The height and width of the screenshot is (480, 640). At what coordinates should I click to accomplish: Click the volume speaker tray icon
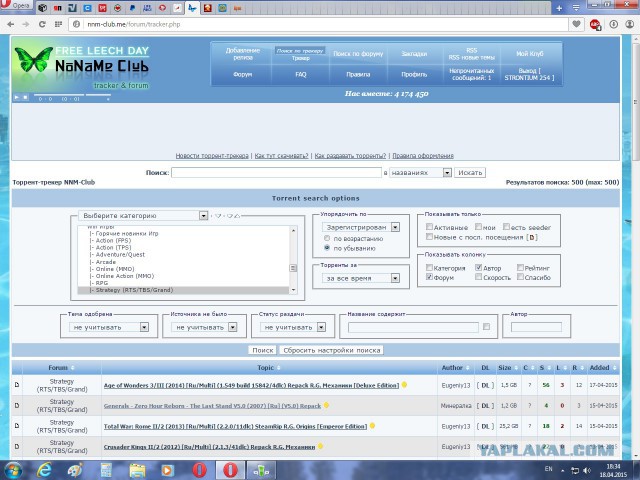coord(587,470)
